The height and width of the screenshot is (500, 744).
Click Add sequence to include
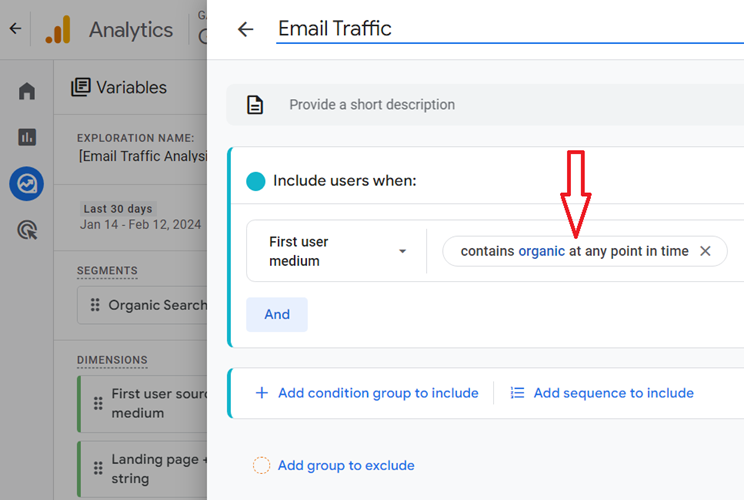pyautogui.click(x=614, y=393)
